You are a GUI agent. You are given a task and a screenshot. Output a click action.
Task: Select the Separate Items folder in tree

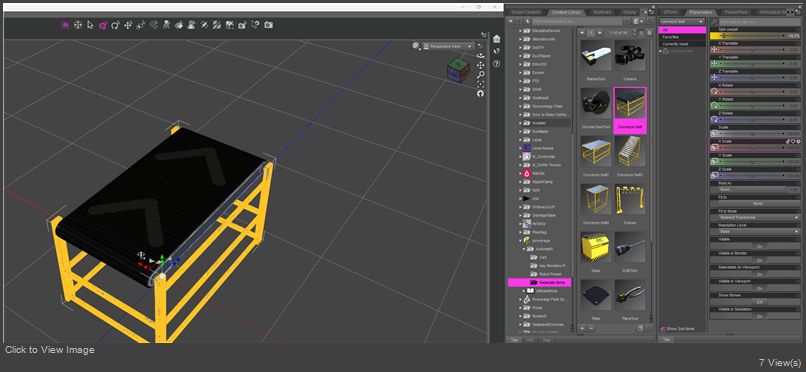click(x=539, y=283)
